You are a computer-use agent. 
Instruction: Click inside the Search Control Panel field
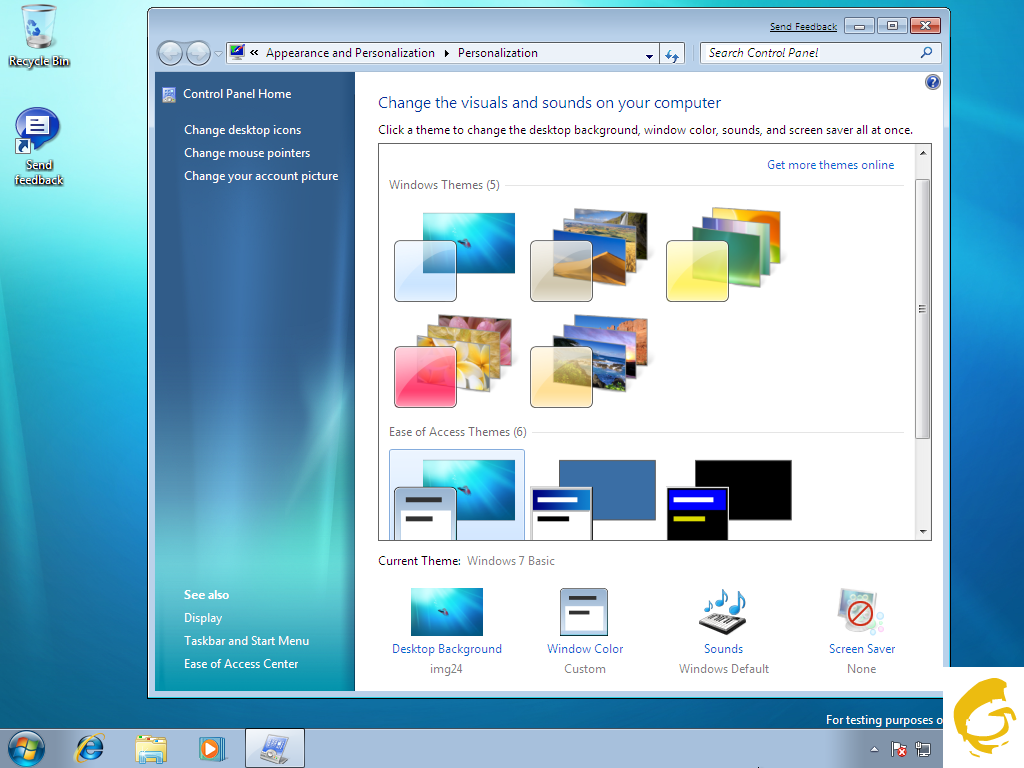[810, 53]
